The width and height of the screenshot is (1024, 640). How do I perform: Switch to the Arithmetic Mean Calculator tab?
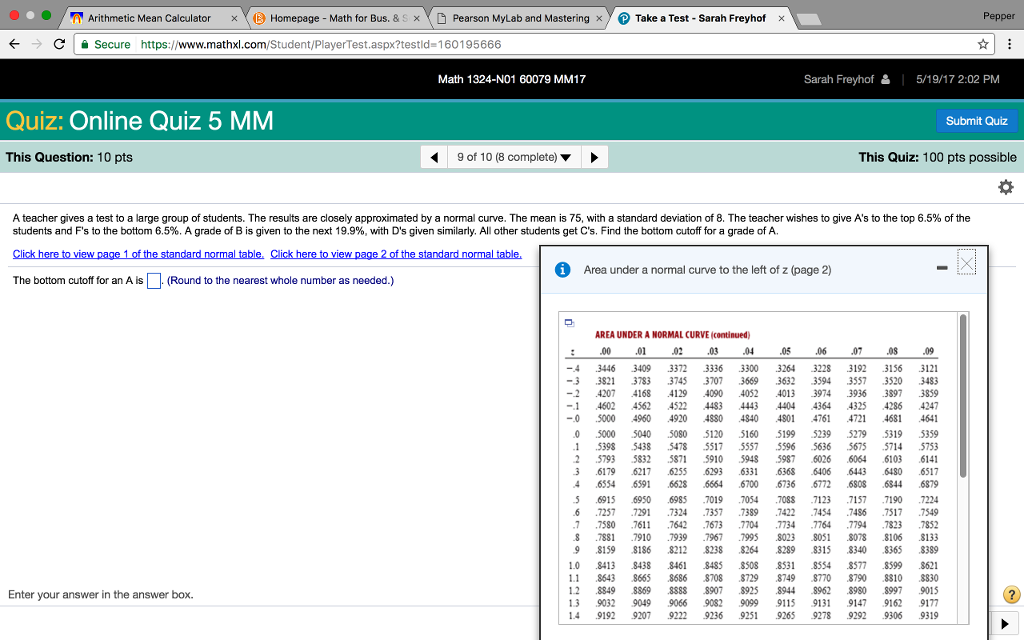[148, 18]
